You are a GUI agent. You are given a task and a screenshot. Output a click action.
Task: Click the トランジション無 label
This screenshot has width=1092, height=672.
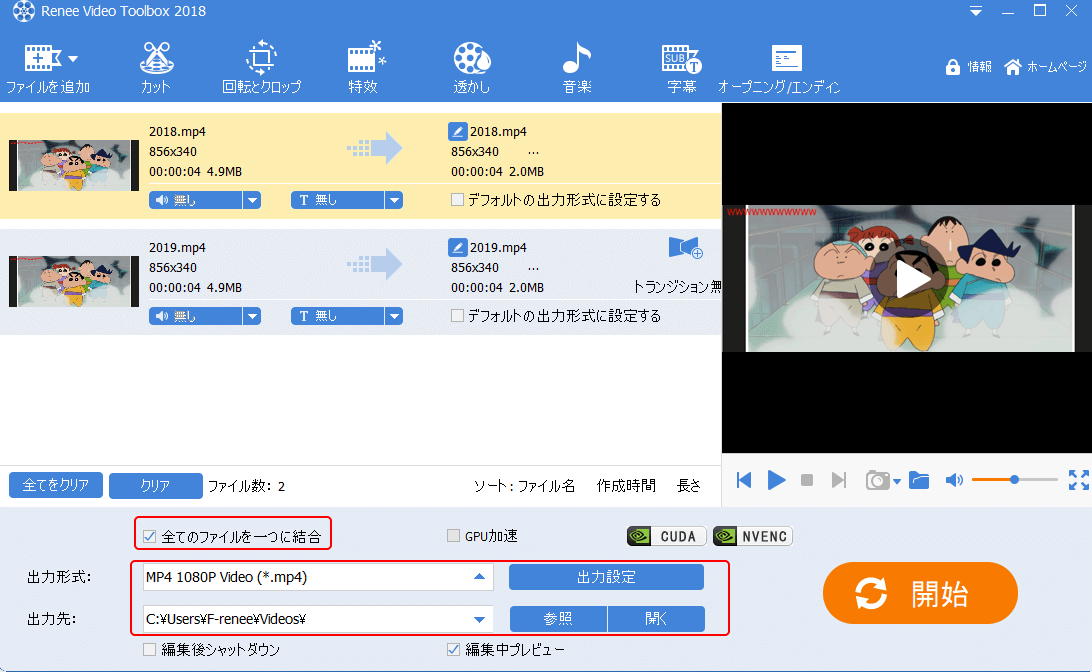(676, 287)
